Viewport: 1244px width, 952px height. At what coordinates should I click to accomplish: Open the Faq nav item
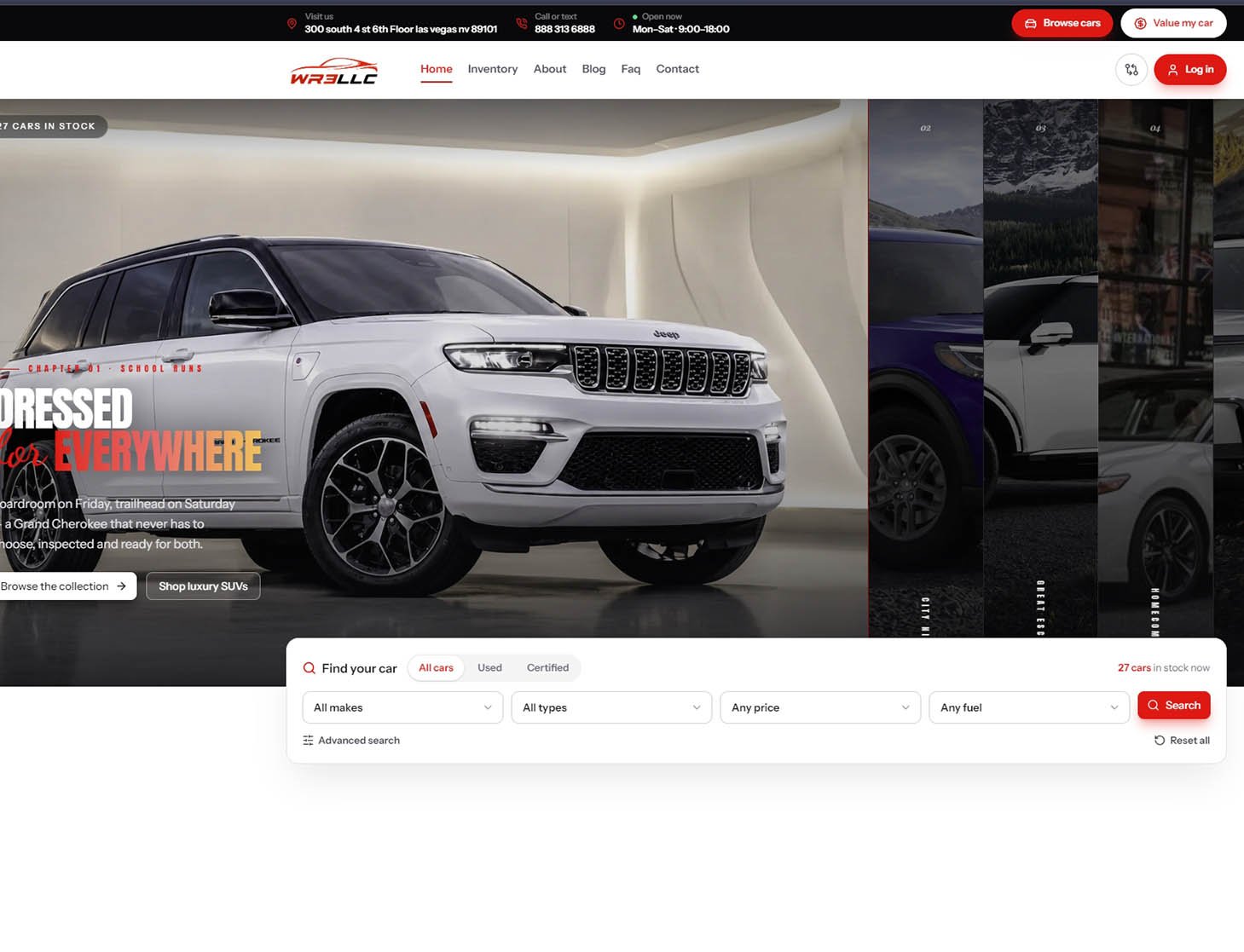coord(631,69)
